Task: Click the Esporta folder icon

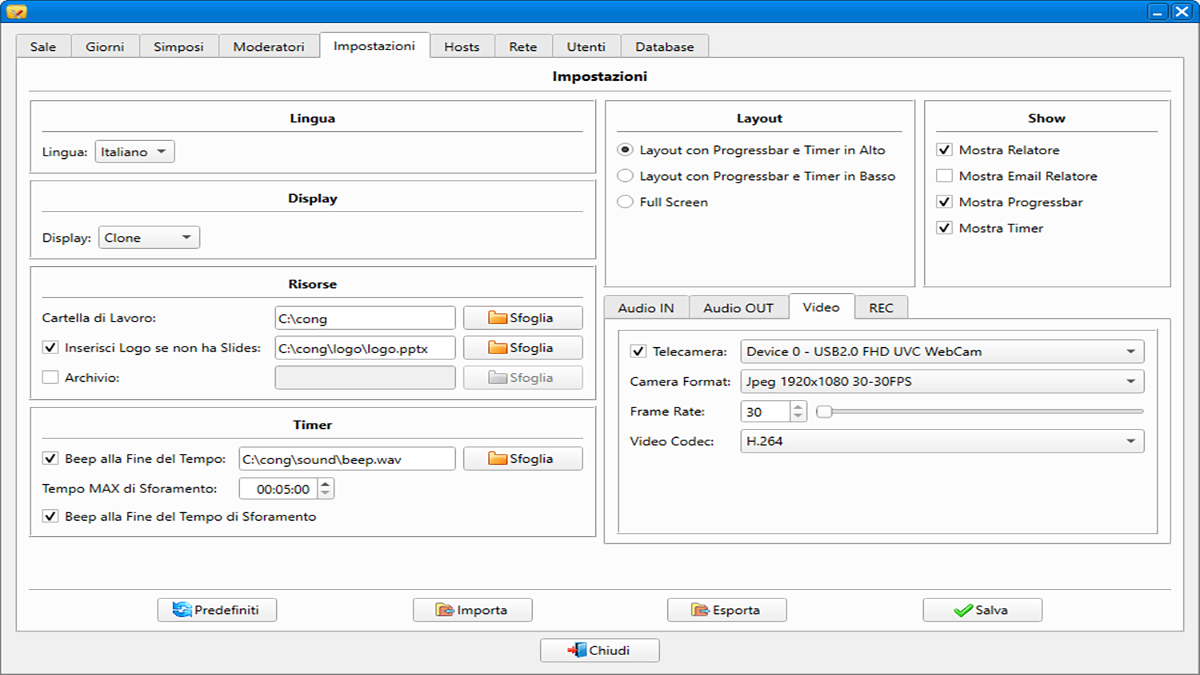Action: 700,610
